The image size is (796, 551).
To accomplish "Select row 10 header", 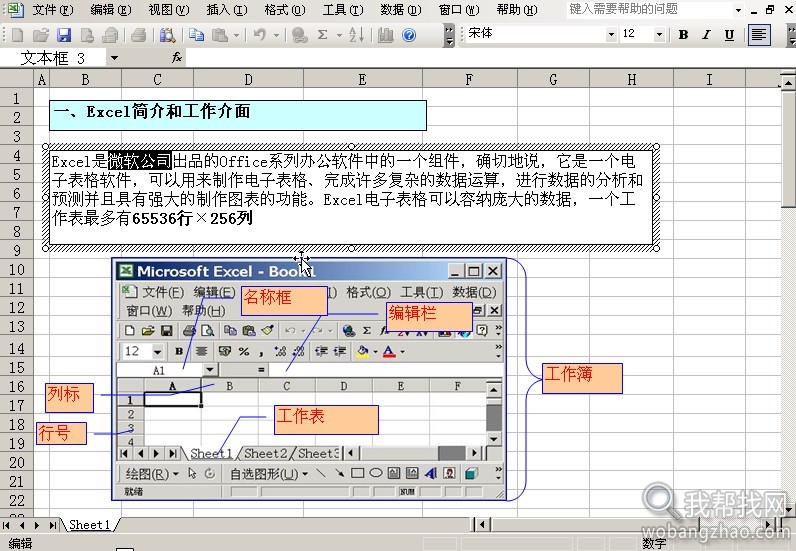I will 17,270.
